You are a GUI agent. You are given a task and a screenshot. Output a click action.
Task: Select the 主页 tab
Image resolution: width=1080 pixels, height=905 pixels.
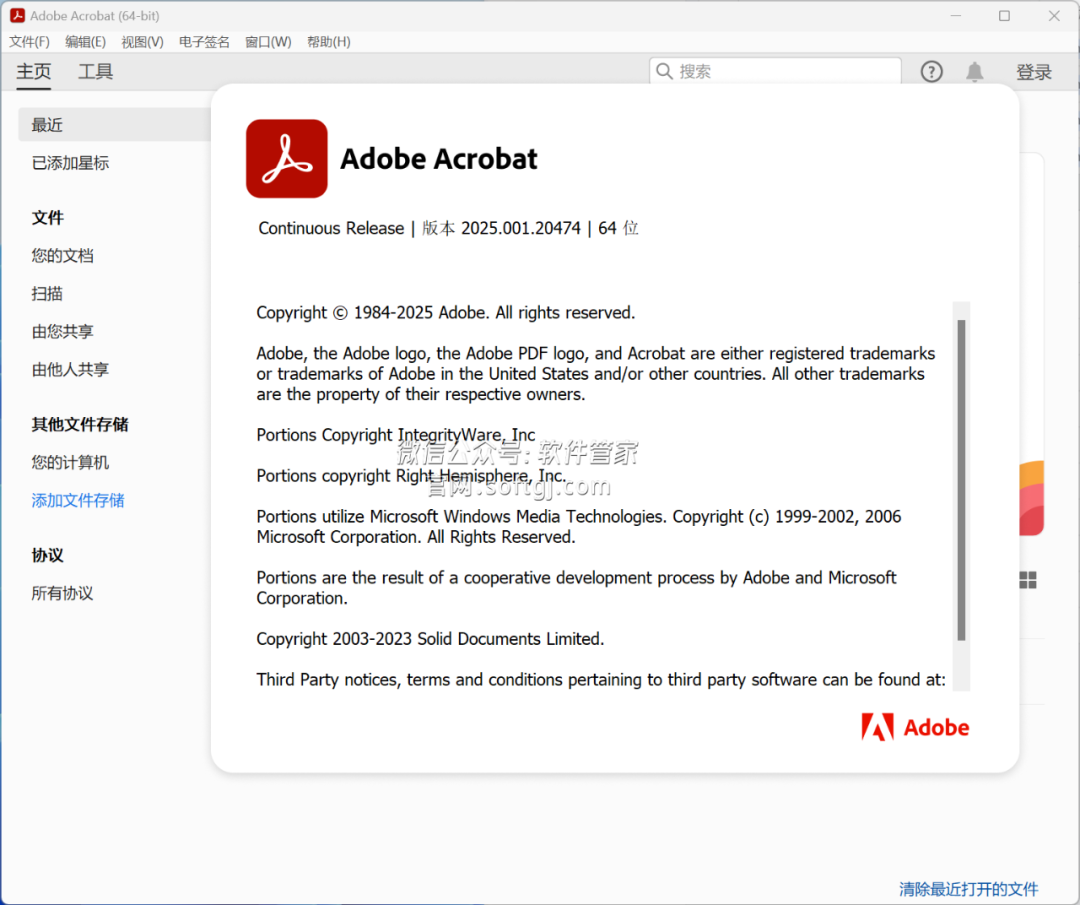click(34, 72)
